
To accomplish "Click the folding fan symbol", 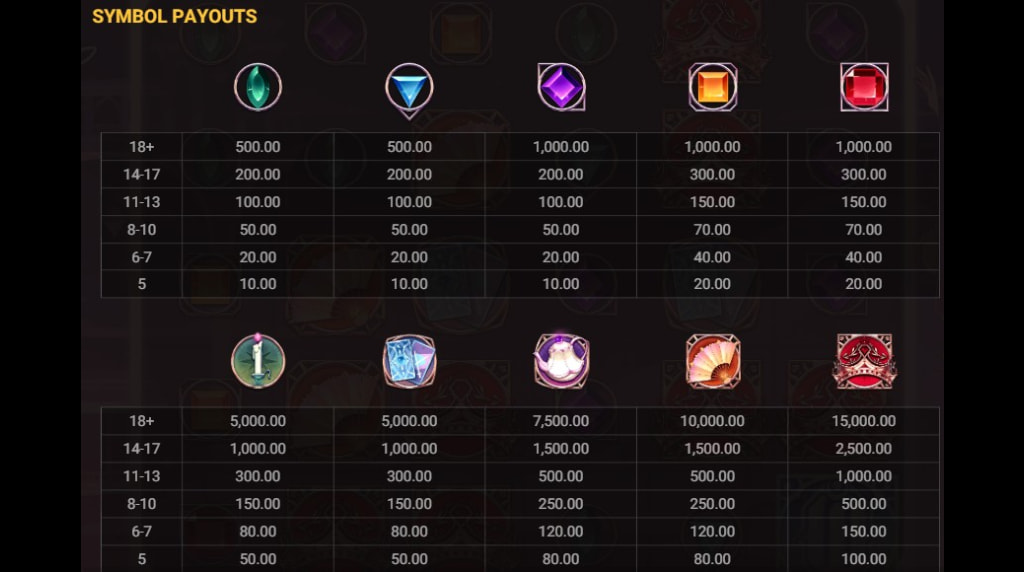I will click(712, 361).
